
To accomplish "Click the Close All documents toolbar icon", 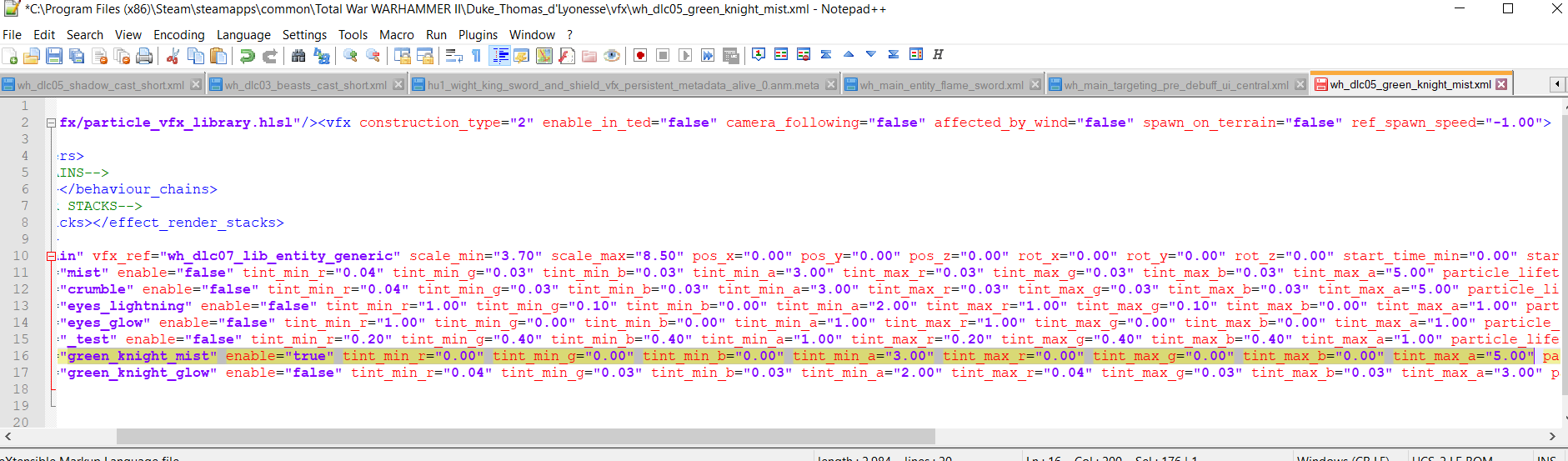I will (122, 56).
